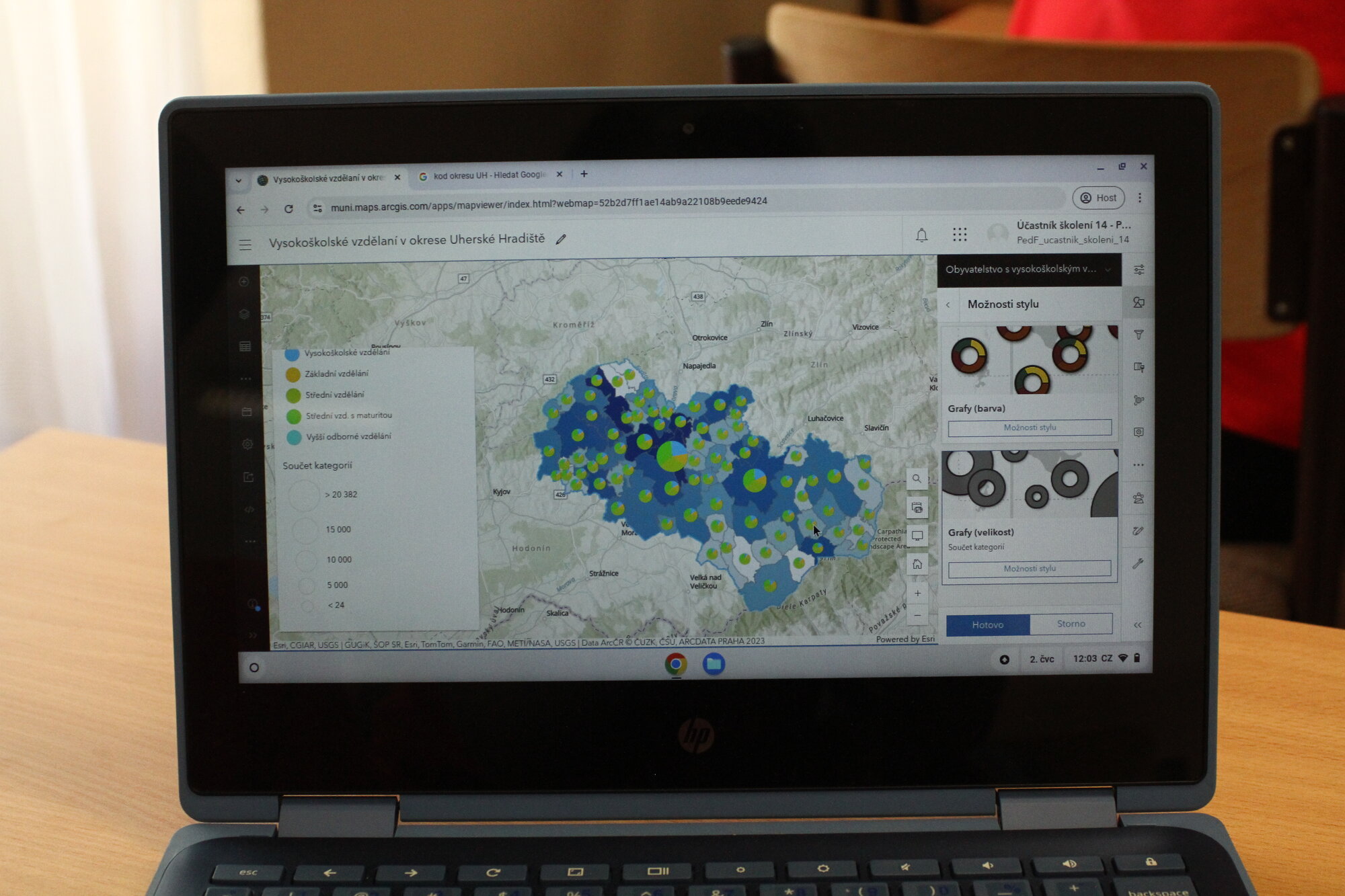Click Vyšší odborné vzdělání teal legend swatch

point(294,437)
